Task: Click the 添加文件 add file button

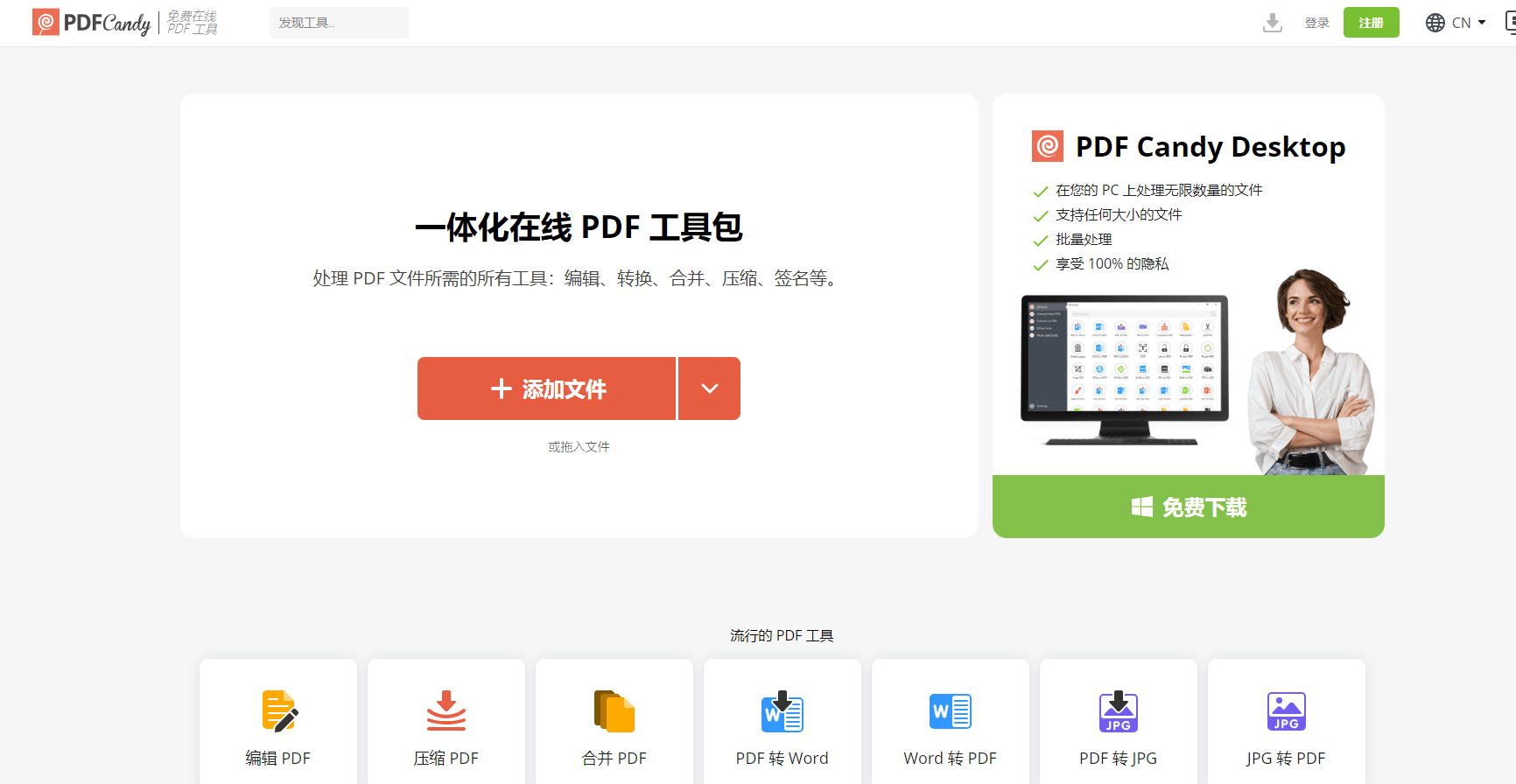Action: pos(546,388)
